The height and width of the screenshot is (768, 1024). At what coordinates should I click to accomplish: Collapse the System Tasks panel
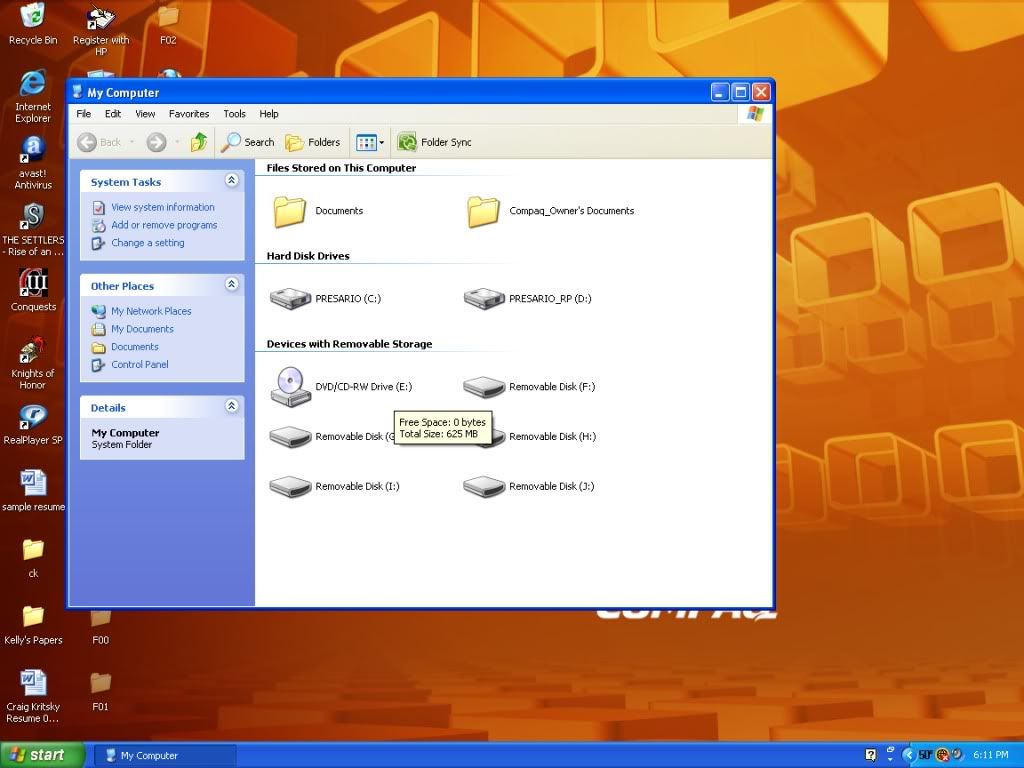(x=231, y=180)
